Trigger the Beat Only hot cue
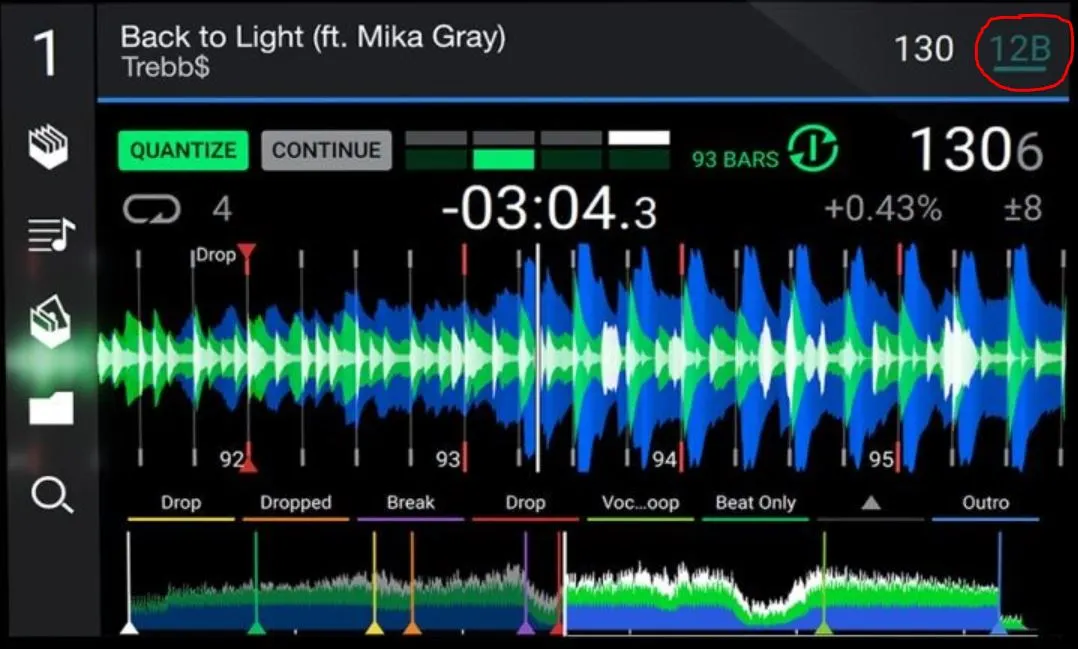Screen dimensions: 1078x649 point(755,504)
